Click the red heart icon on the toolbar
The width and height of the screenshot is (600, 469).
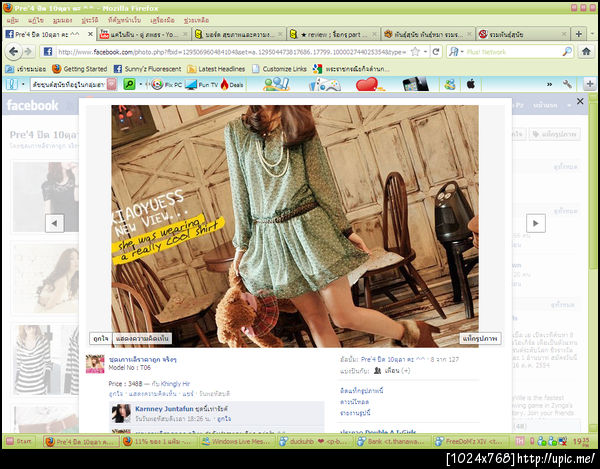pos(369,84)
